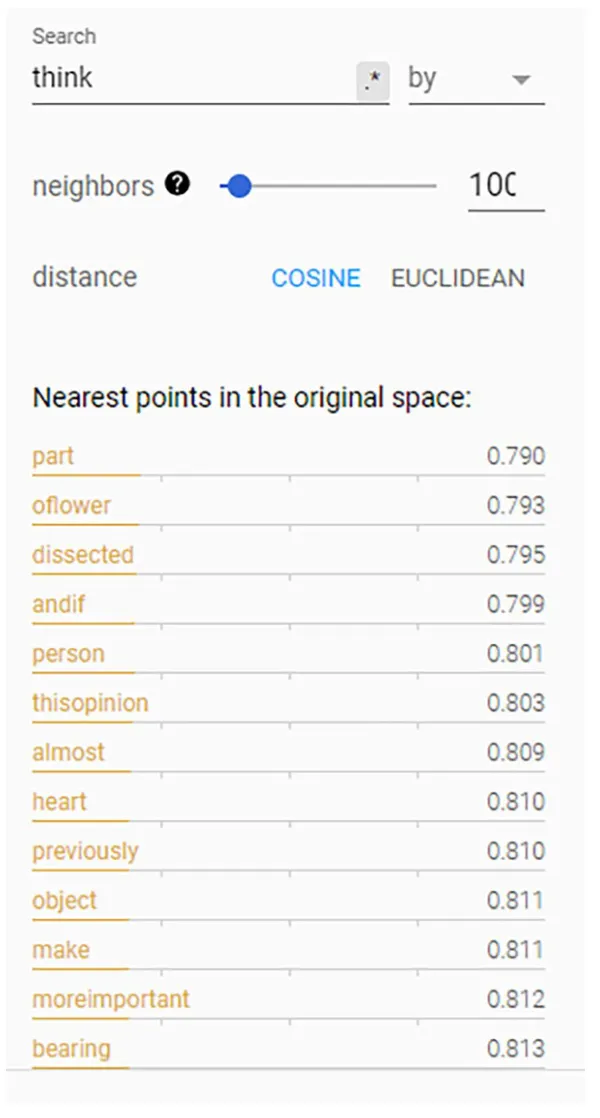Screen dimensions: 600x1118
Task: Click the neighbors count input
Action: pyautogui.click(x=505, y=186)
